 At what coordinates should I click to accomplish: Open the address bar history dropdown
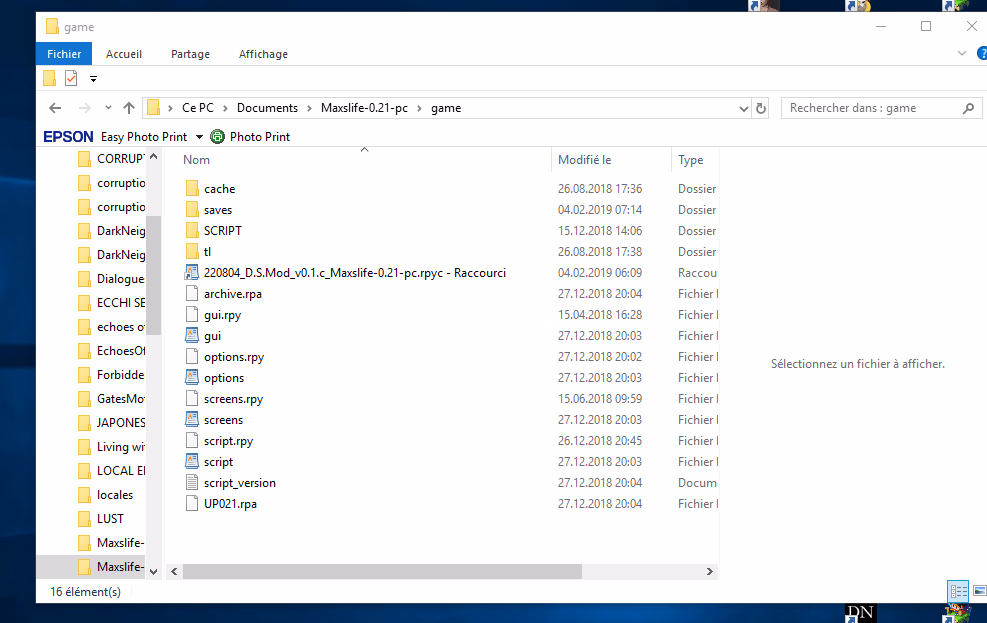[x=743, y=108]
